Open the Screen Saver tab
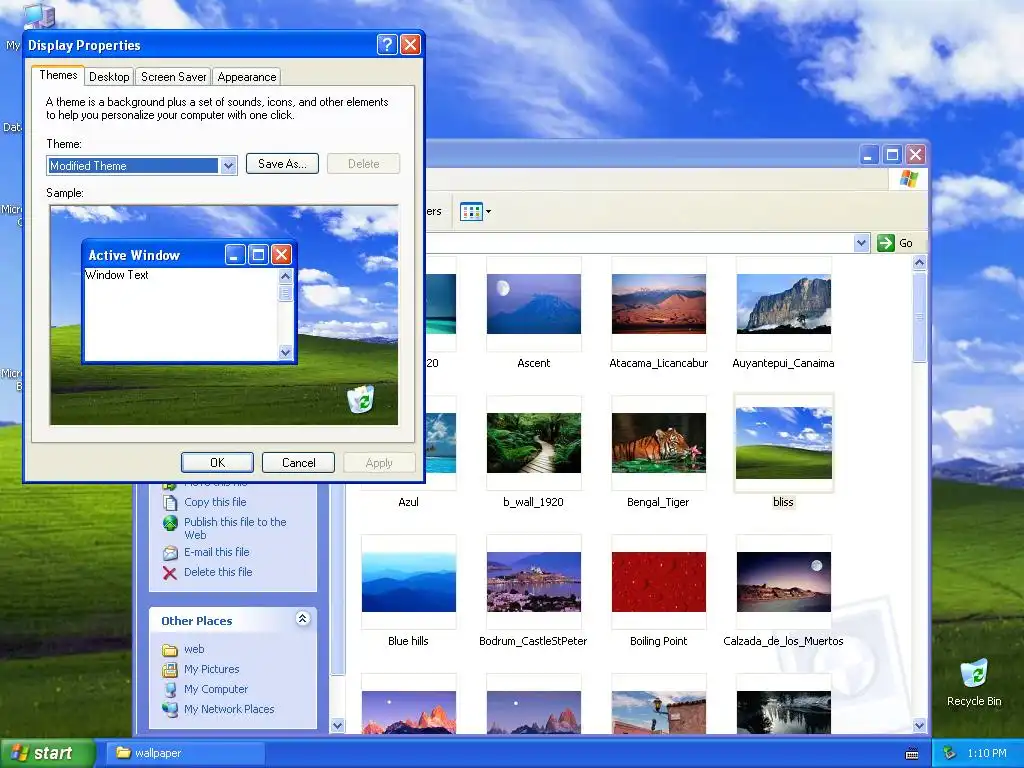Screen dimensions: 1024x768 pyautogui.click(x=174, y=76)
